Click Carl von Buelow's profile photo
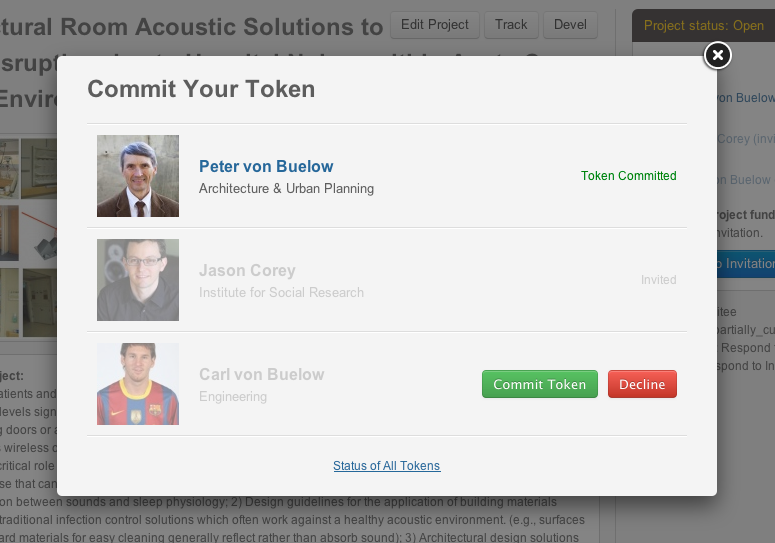The height and width of the screenshot is (543, 775). click(138, 384)
